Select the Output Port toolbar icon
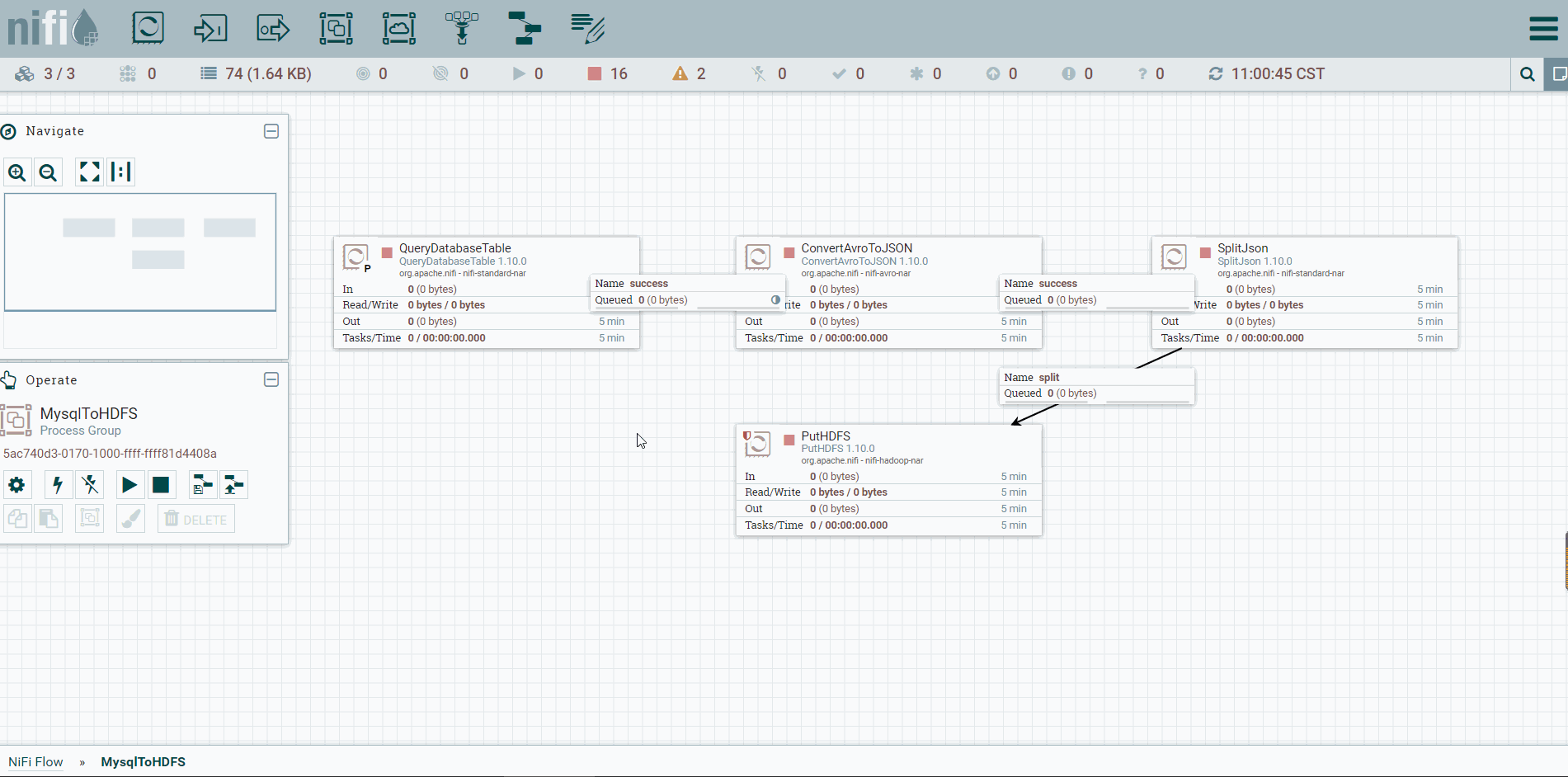 tap(273, 29)
